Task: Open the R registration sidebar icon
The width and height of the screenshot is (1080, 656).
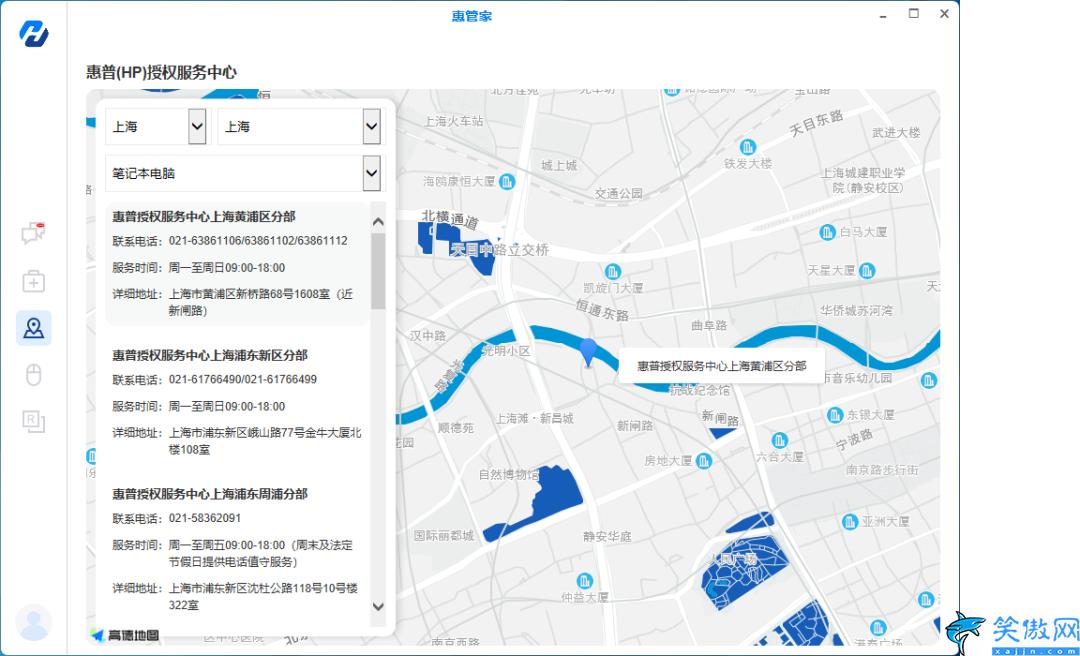Action: 33,421
